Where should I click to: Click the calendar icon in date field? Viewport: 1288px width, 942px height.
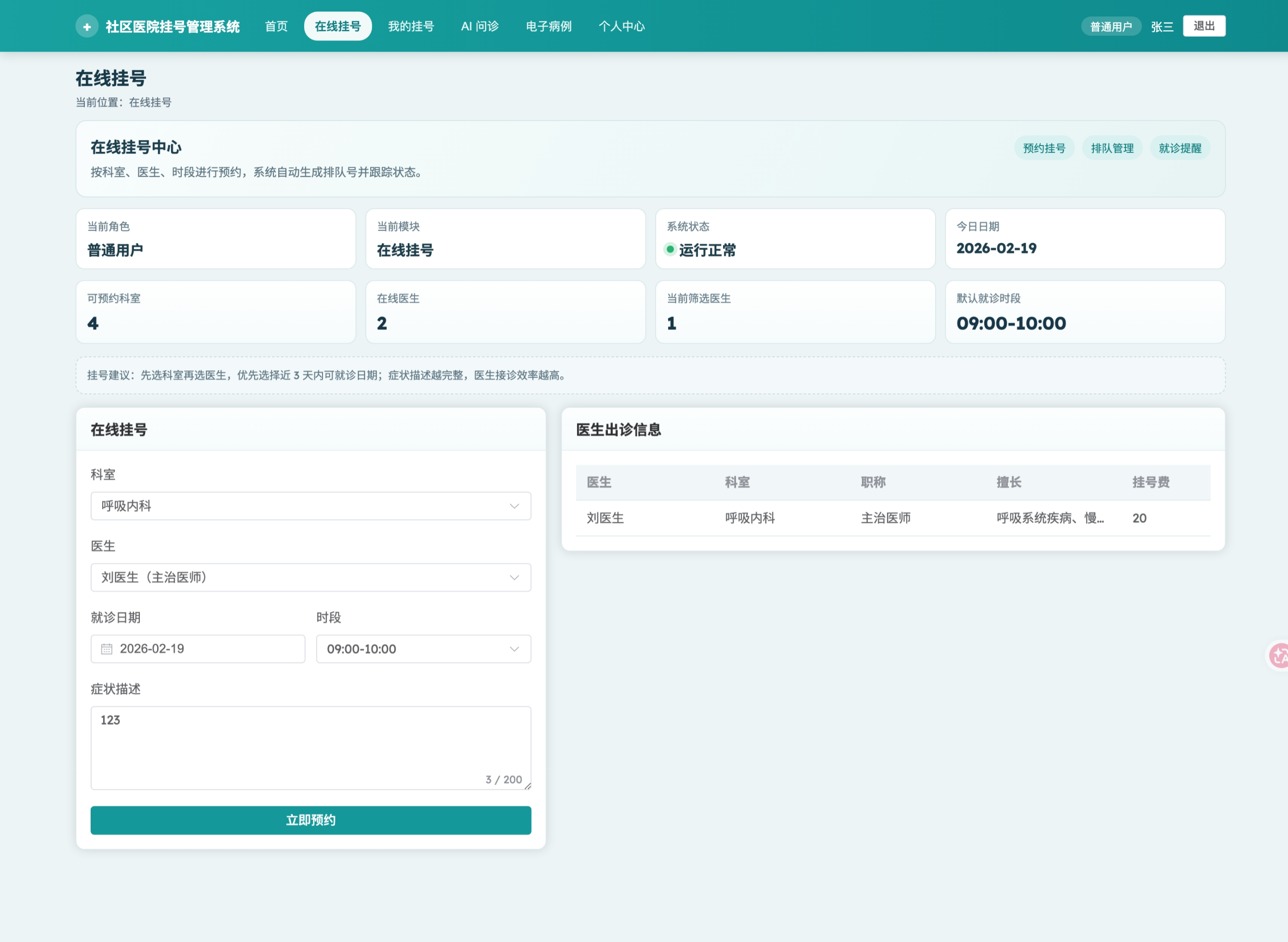pyautogui.click(x=107, y=649)
